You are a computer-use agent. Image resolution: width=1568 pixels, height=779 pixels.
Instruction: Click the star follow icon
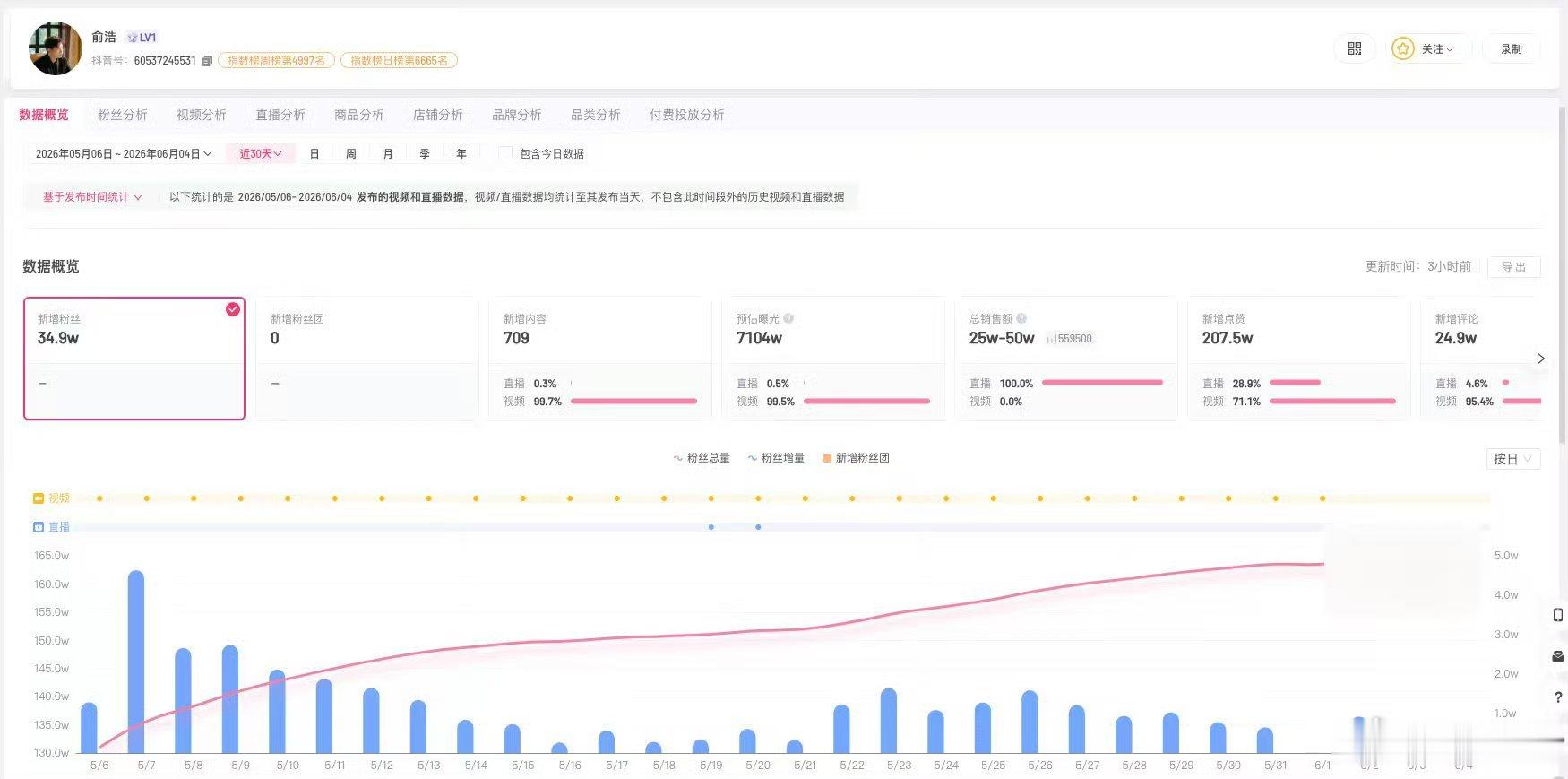point(1402,48)
